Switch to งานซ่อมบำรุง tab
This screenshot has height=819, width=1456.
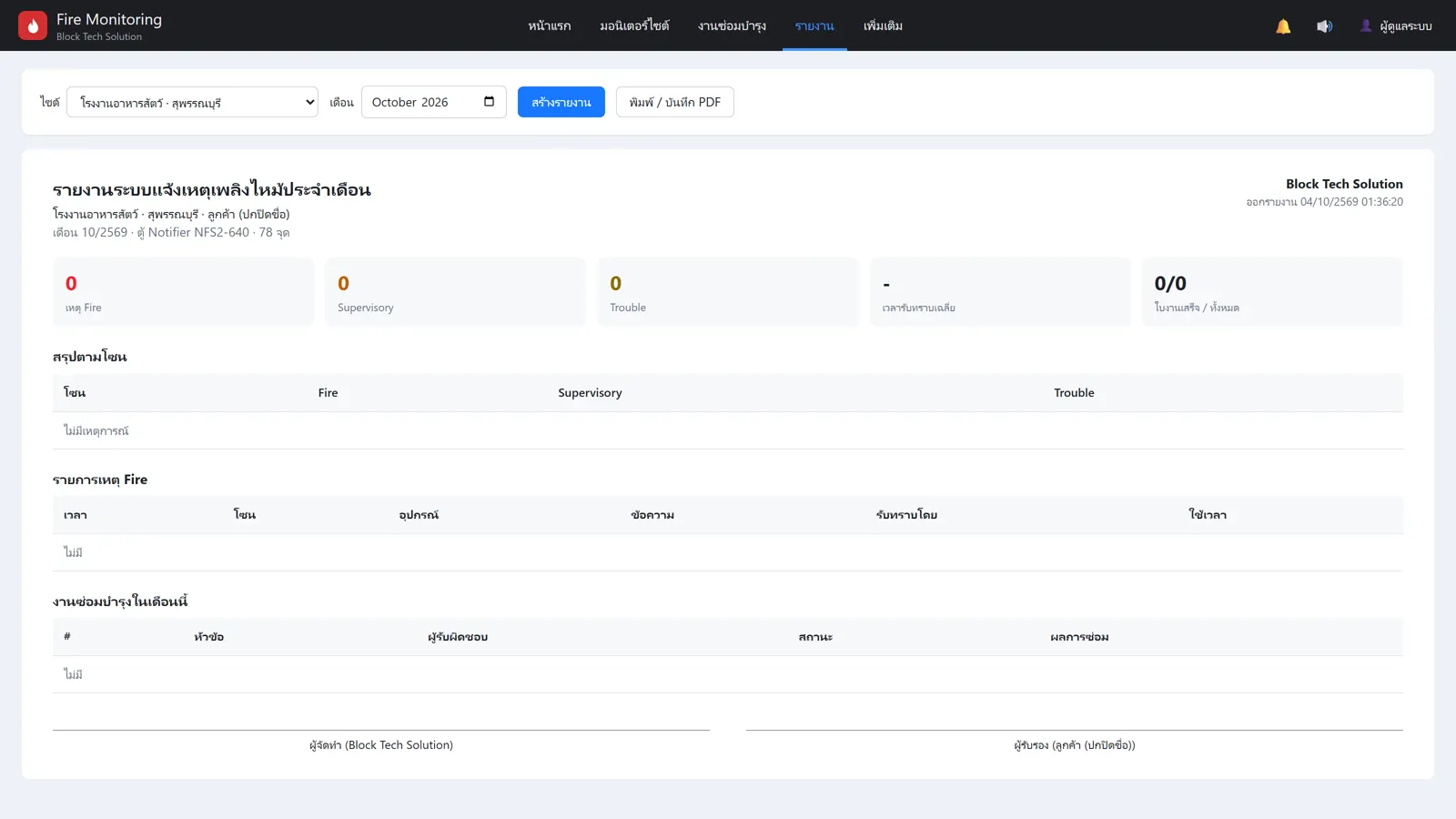732,25
